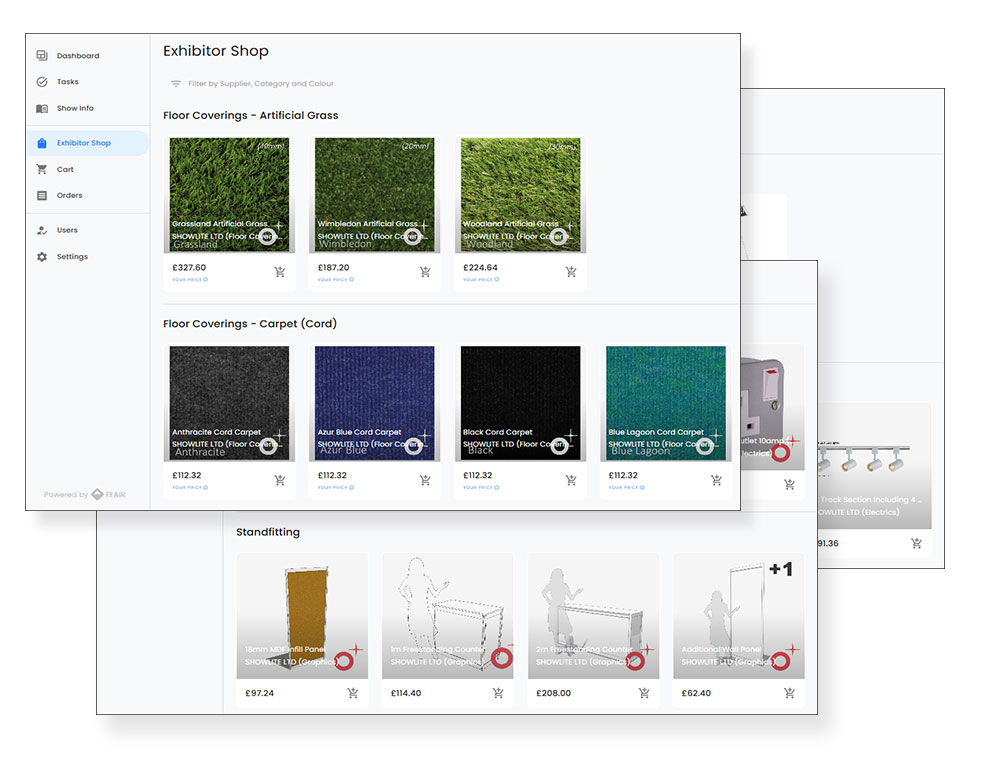The image size is (990, 768).
Task: Add Woodland Artificial Grass to cart
Action: coord(571,272)
